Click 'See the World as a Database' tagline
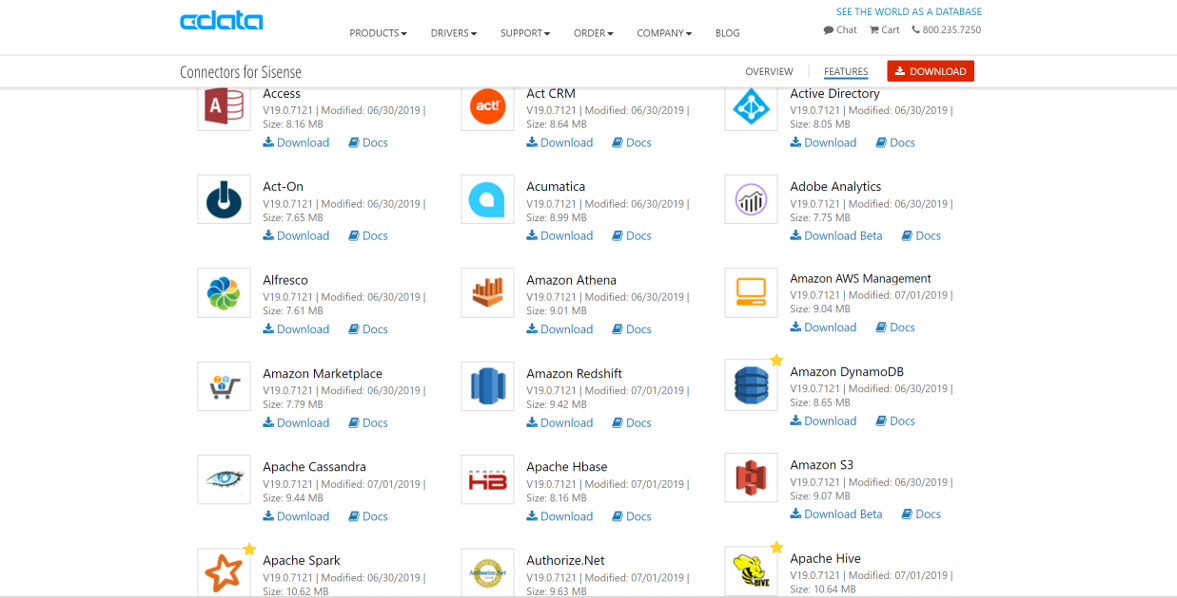1177x598 pixels. click(909, 12)
